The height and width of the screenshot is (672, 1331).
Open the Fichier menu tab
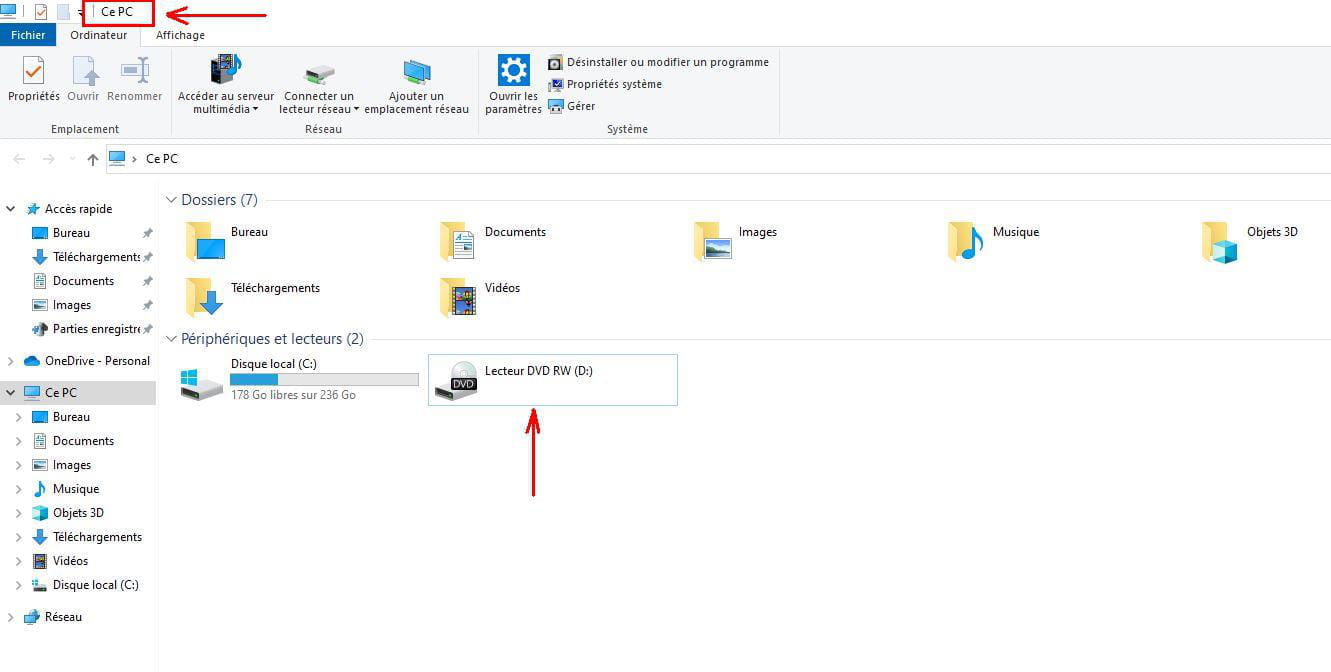pos(28,35)
